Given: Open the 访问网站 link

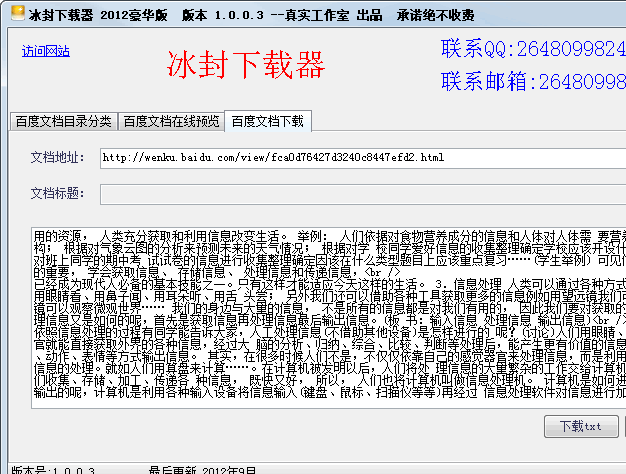Looking at the screenshot, I should point(46,51).
